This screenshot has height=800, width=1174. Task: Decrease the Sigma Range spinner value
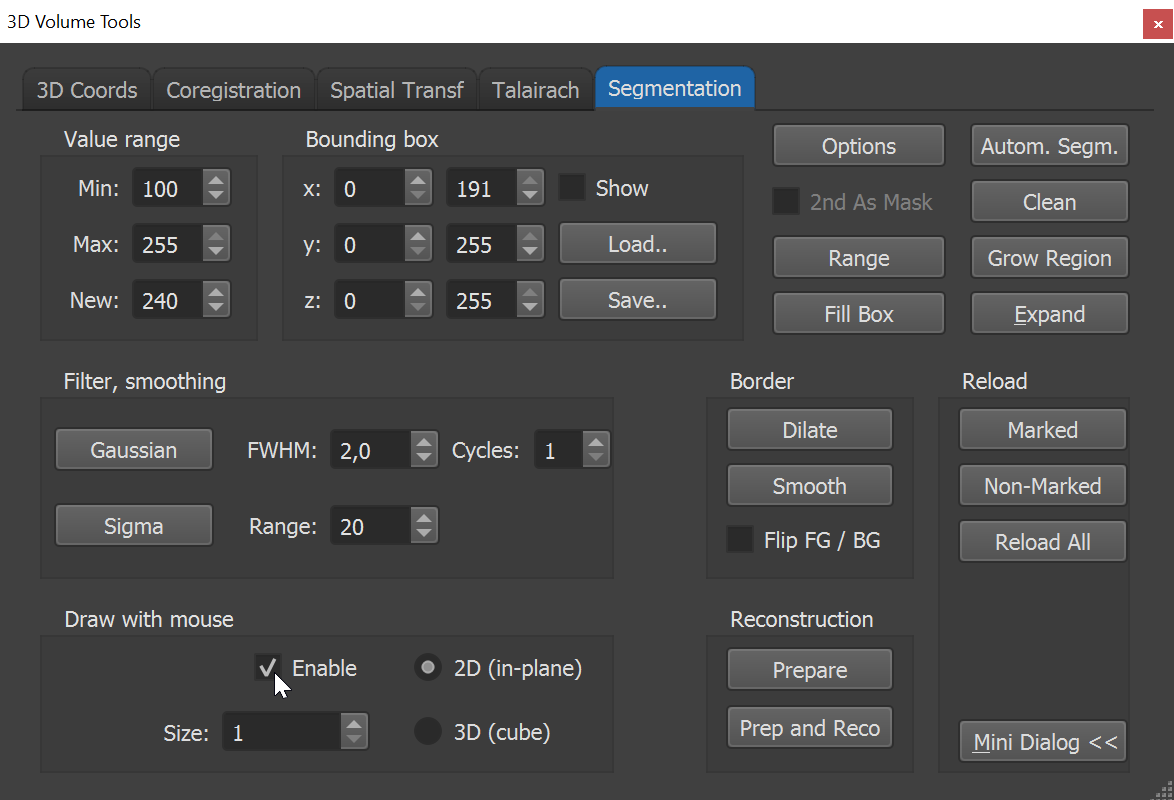coord(424,533)
